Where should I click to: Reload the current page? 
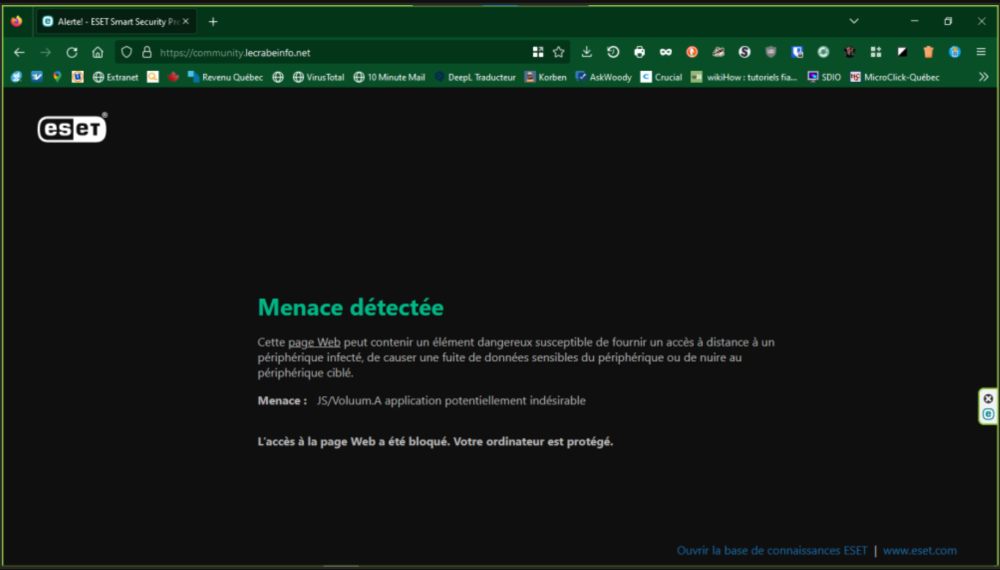(72, 52)
